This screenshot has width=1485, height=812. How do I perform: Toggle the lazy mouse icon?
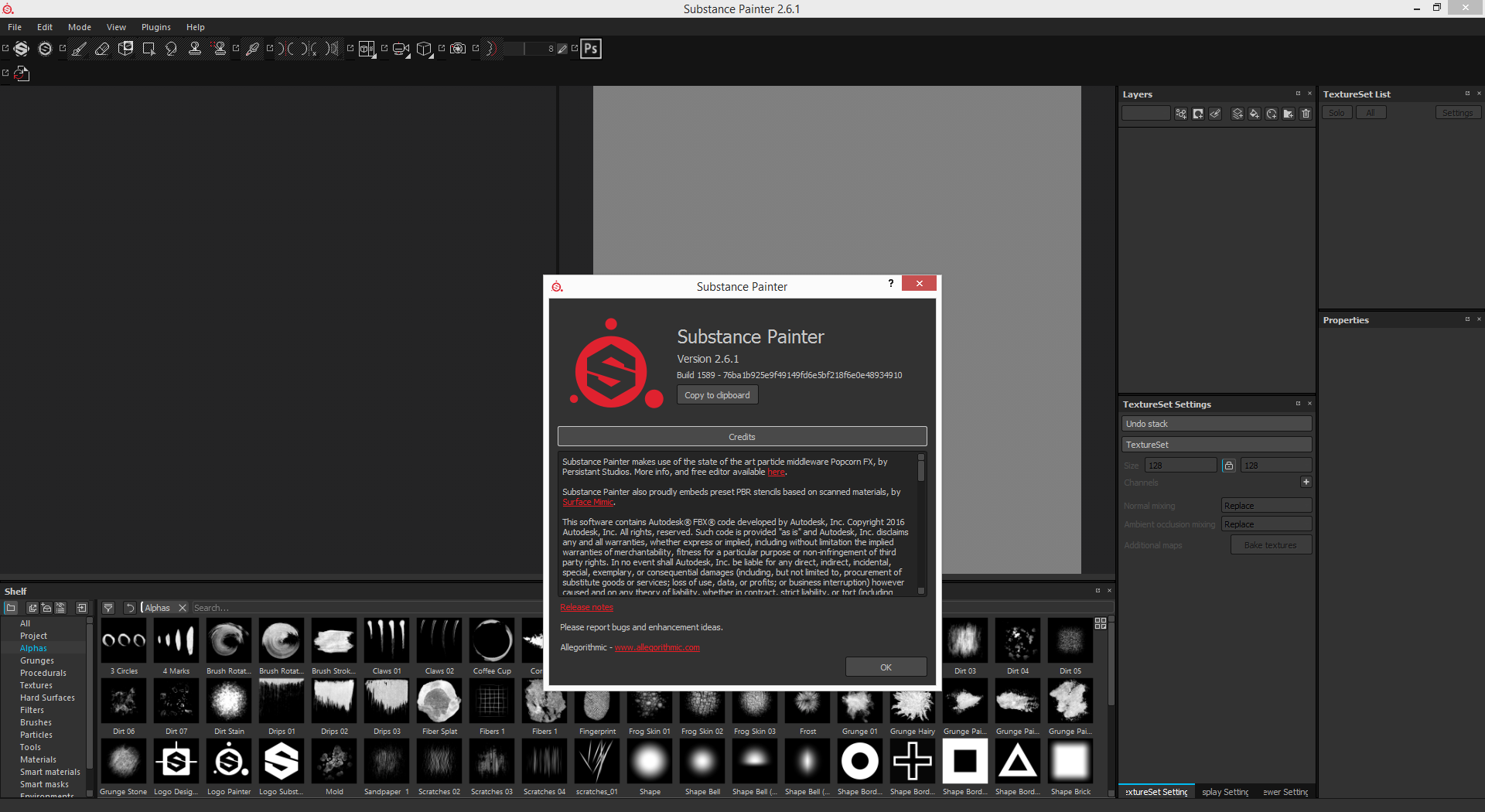(490, 49)
